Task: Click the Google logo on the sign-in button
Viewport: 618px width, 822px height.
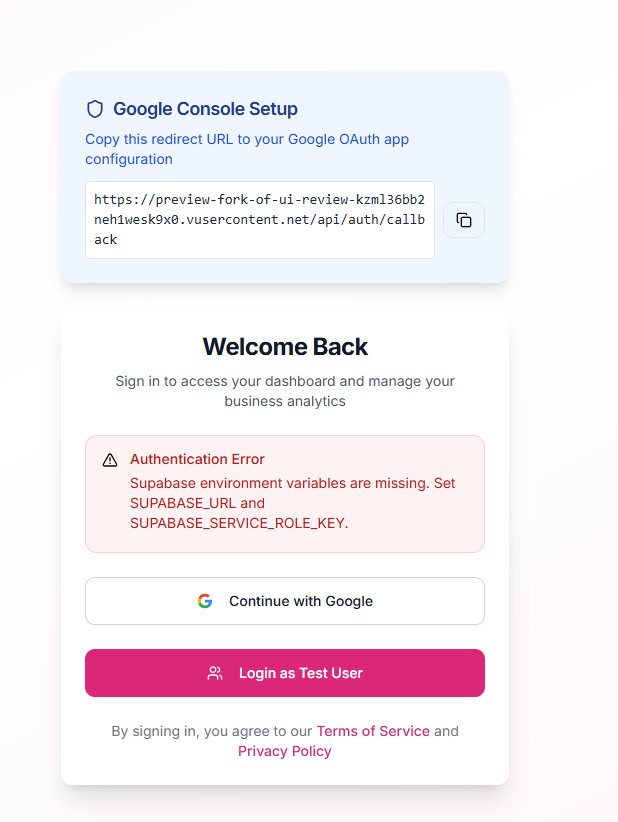Action: click(205, 601)
